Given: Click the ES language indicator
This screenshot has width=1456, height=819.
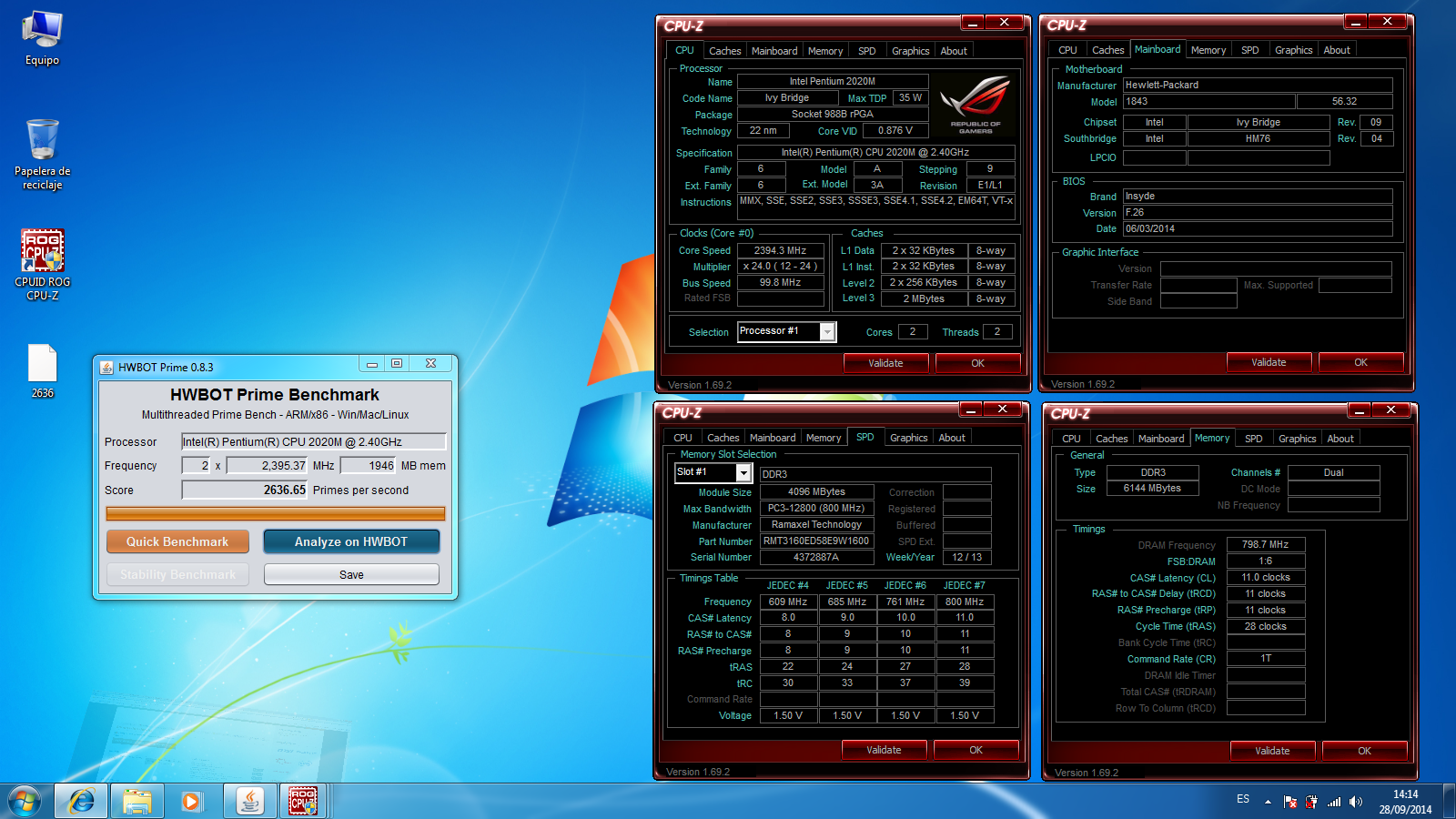Looking at the screenshot, I should (x=1243, y=799).
